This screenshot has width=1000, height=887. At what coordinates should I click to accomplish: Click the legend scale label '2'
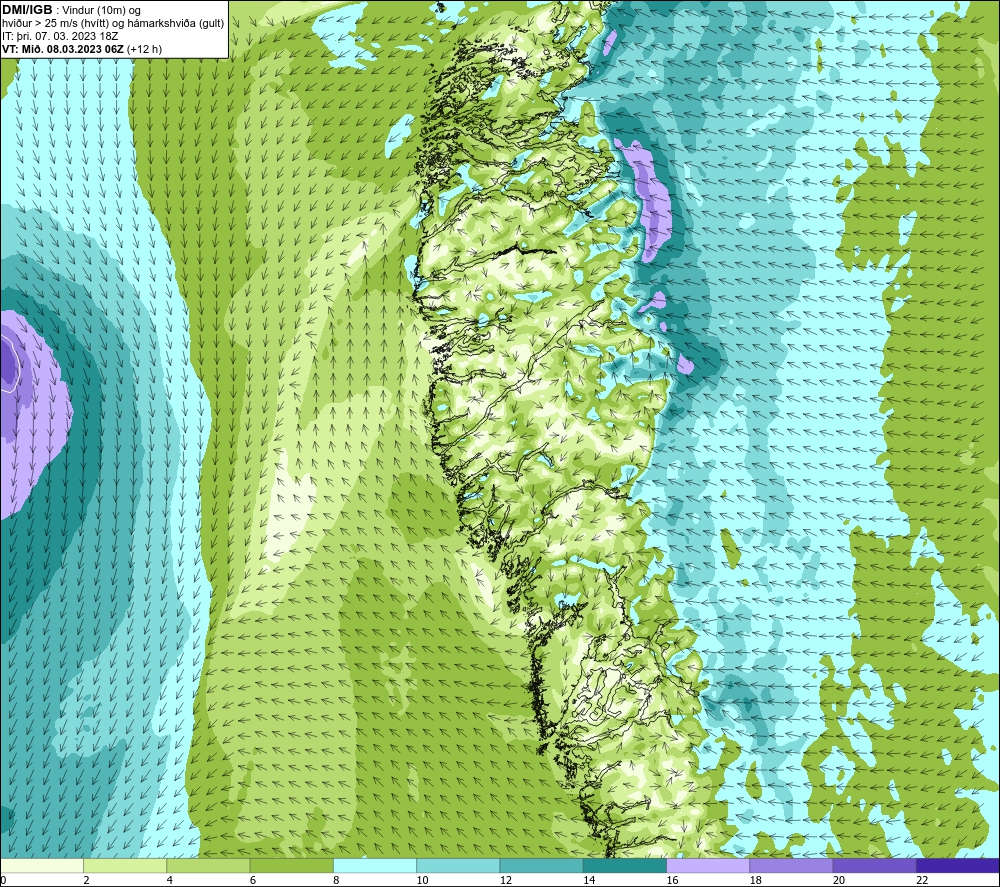click(x=86, y=880)
